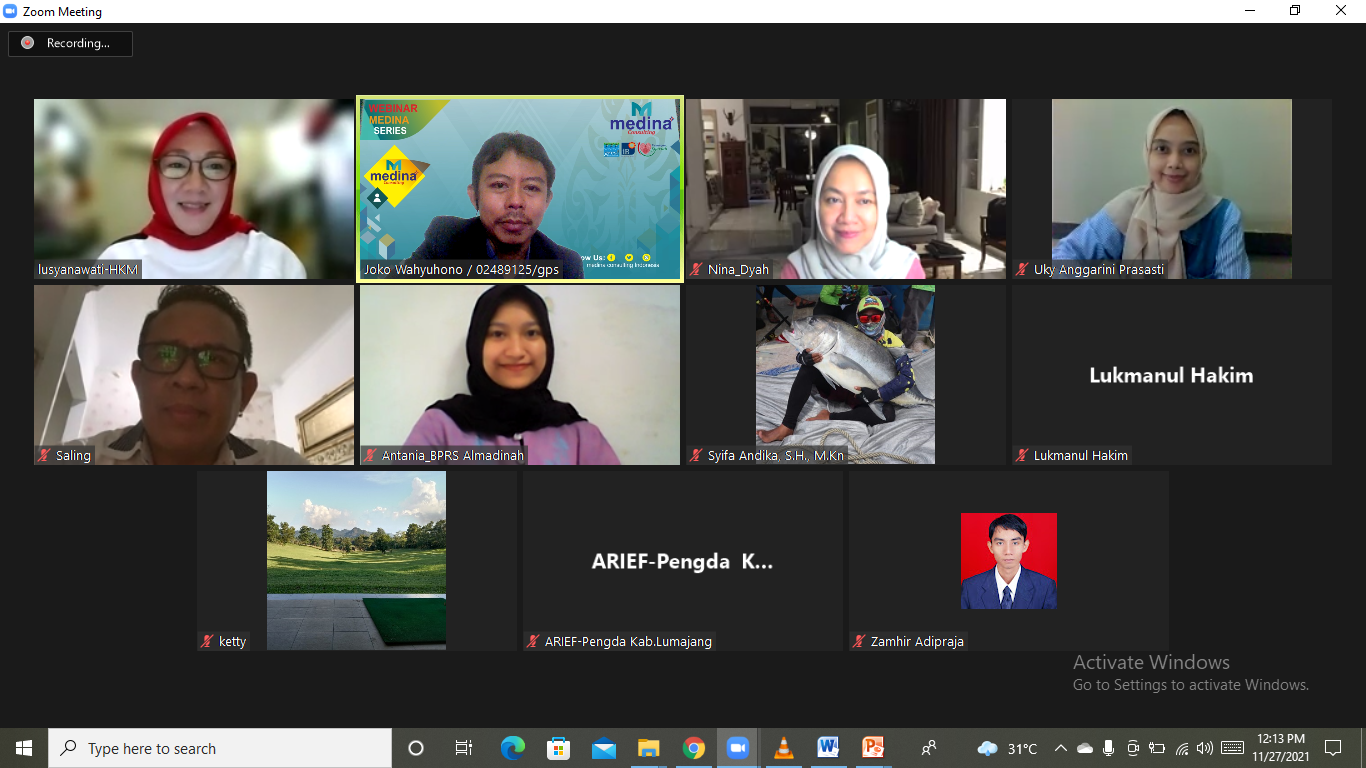Open the notification Action Center

[x=1332, y=748]
